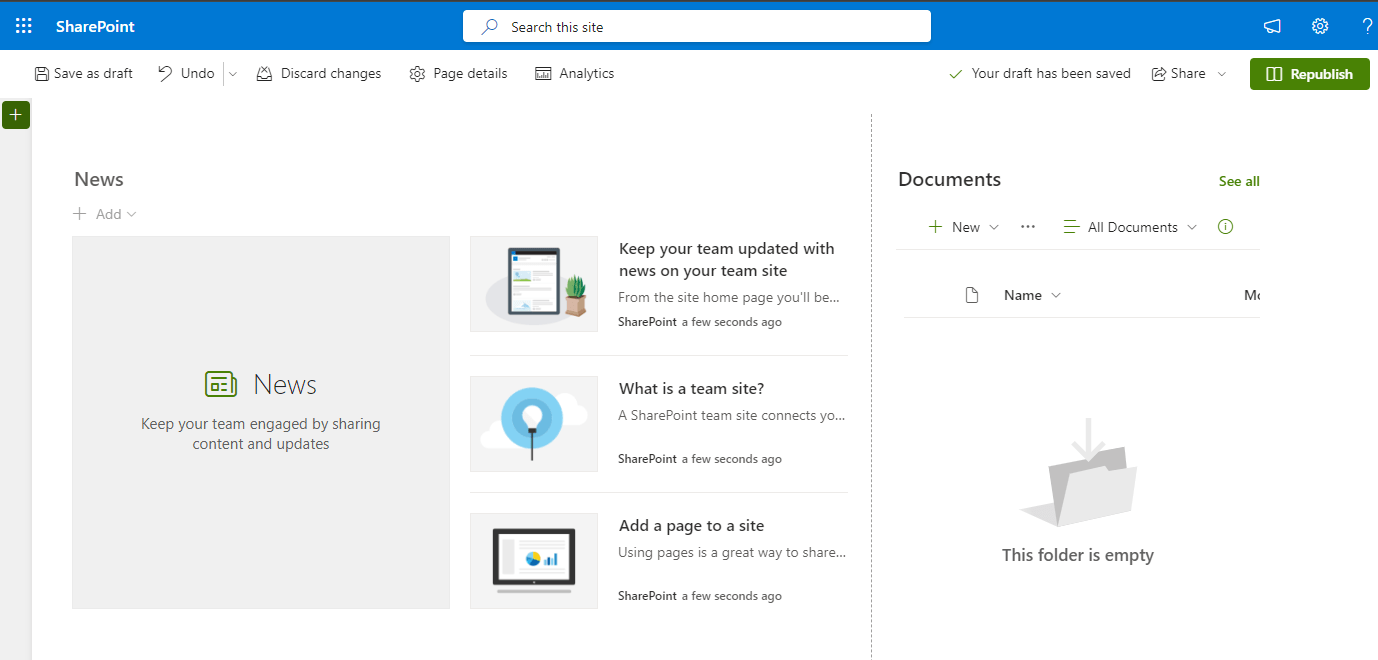
Task: Open Page details
Action: 458,74
